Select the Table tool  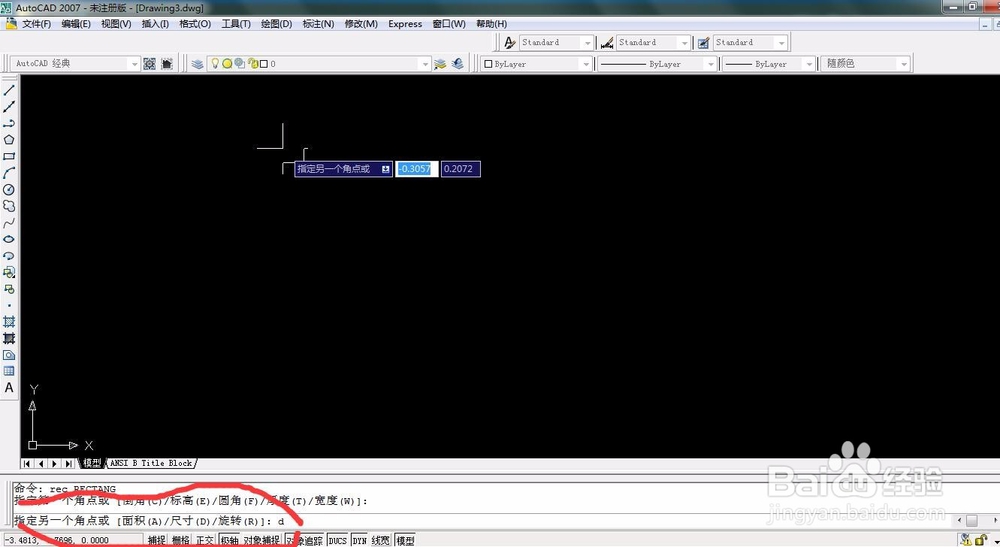(x=9, y=371)
